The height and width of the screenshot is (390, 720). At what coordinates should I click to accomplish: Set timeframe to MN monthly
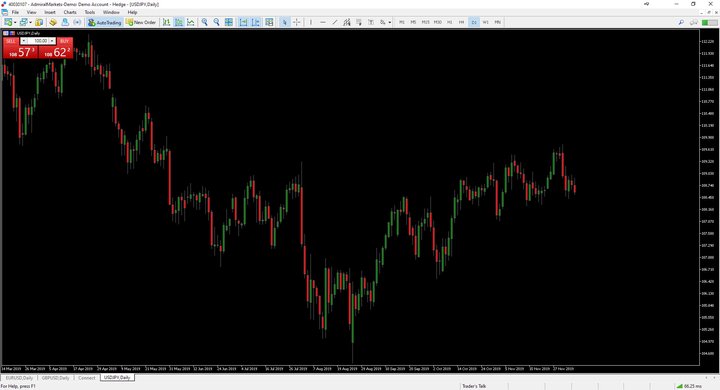coord(497,22)
